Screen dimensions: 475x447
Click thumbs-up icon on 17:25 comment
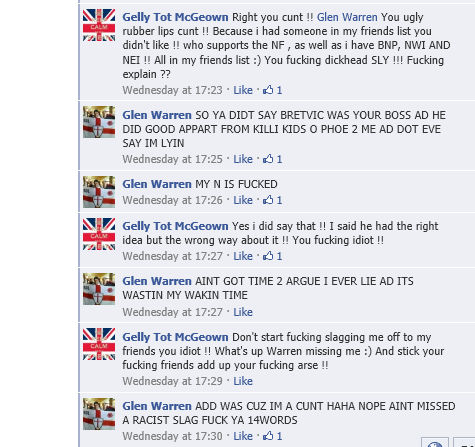click(268, 159)
